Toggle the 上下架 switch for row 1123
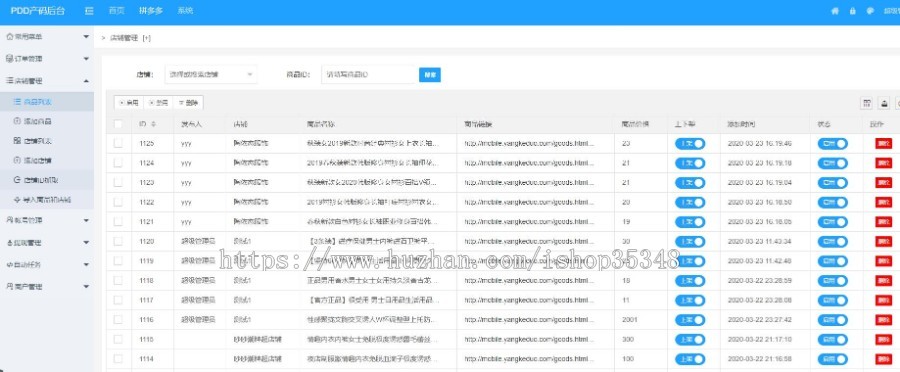This screenshot has width=900, height=372. point(690,183)
